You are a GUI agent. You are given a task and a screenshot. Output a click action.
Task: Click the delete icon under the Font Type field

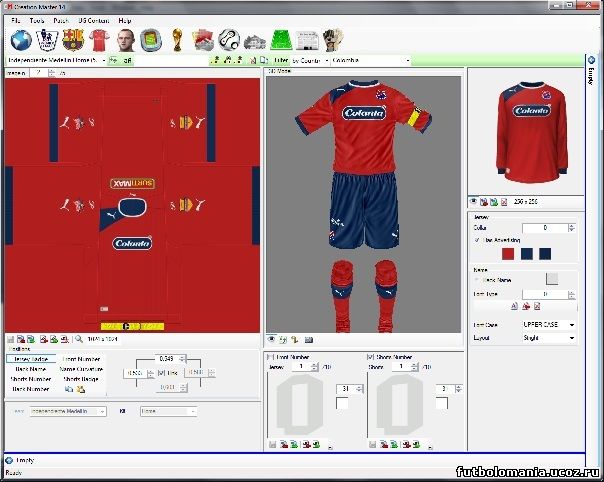[x=537, y=306]
